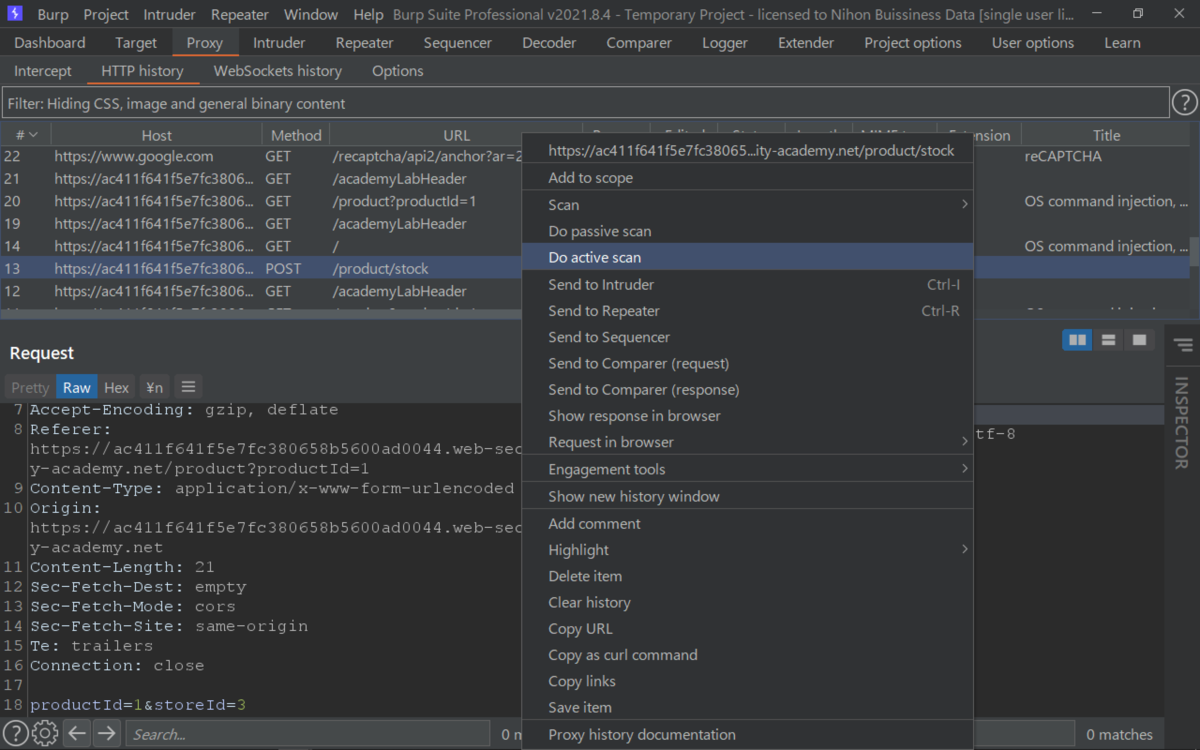The width and height of the screenshot is (1200, 750).
Task: Choose Clear history
Action: [748, 602]
